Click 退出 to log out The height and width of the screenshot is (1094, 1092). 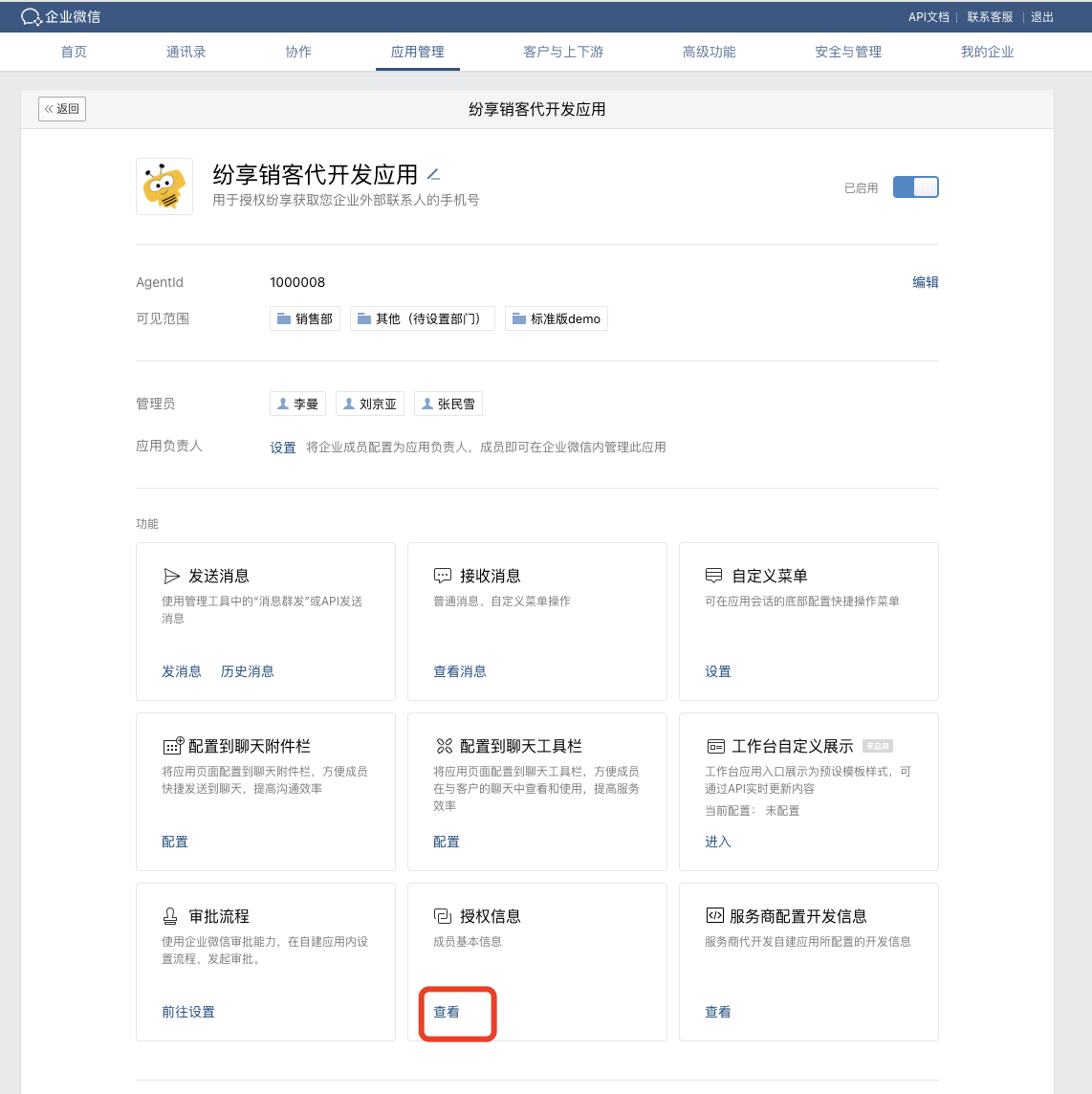(x=1041, y=17)
